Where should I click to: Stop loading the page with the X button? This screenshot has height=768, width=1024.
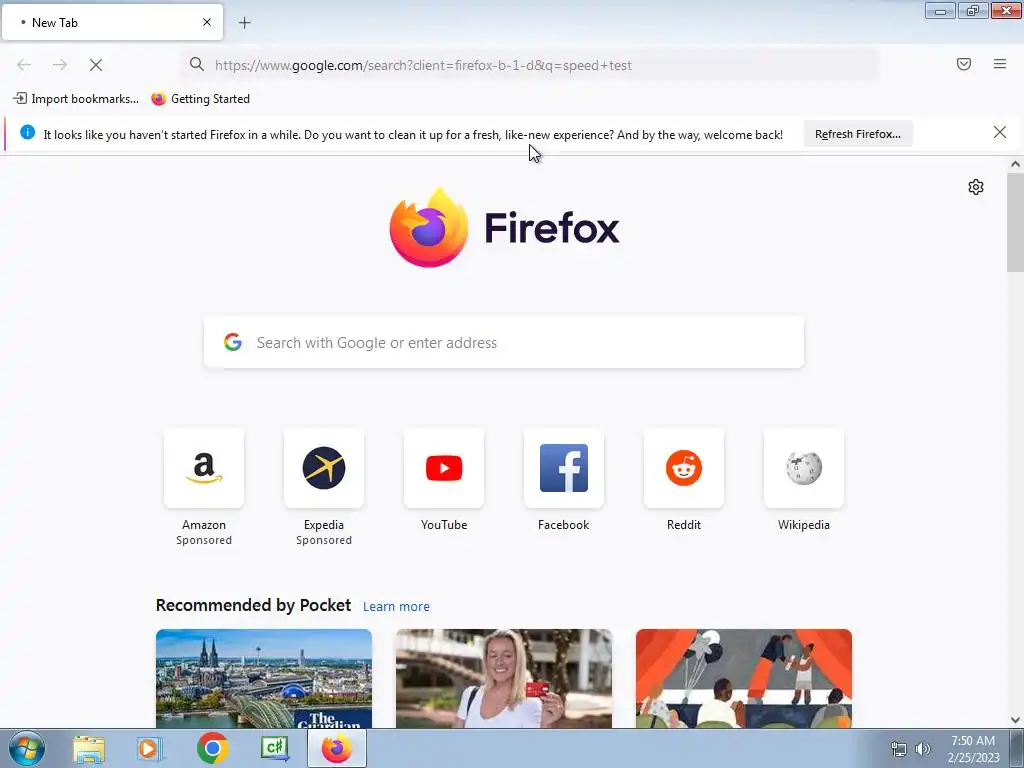[96, 65]
